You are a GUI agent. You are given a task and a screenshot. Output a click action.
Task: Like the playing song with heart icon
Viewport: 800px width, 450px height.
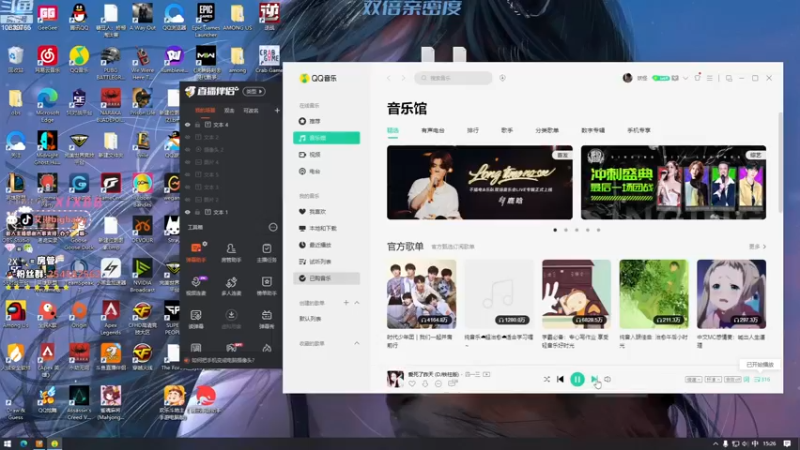[x=412, y=384]
